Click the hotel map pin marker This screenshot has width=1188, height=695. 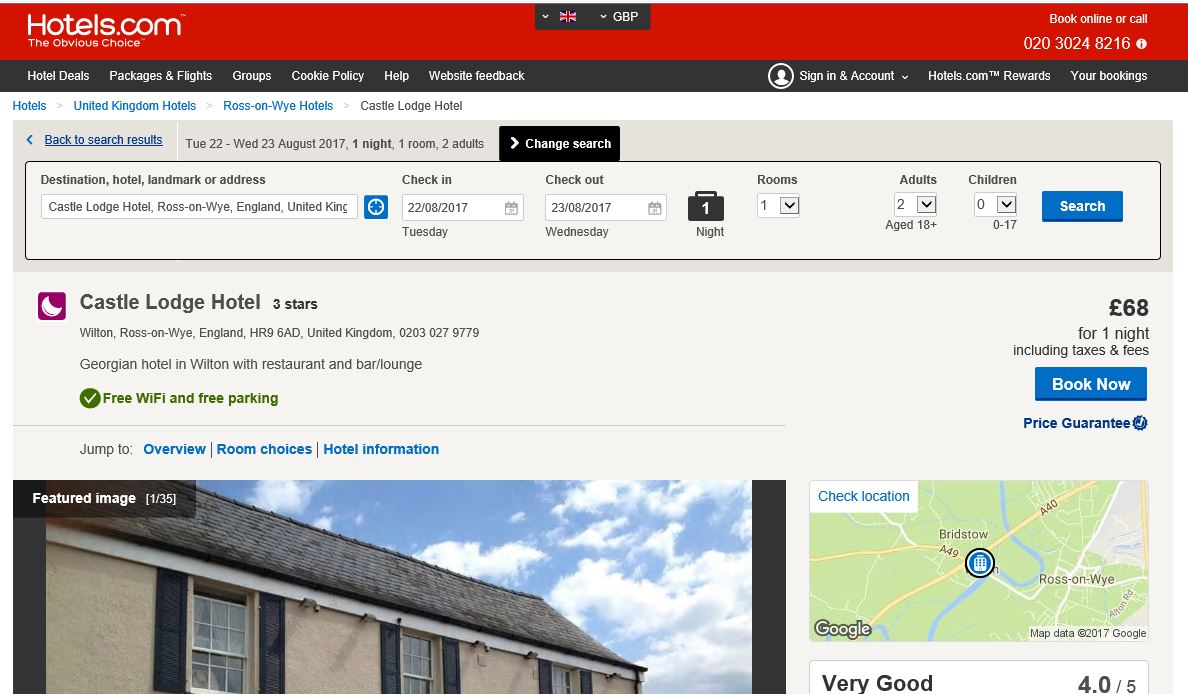(x=980, y=563)
